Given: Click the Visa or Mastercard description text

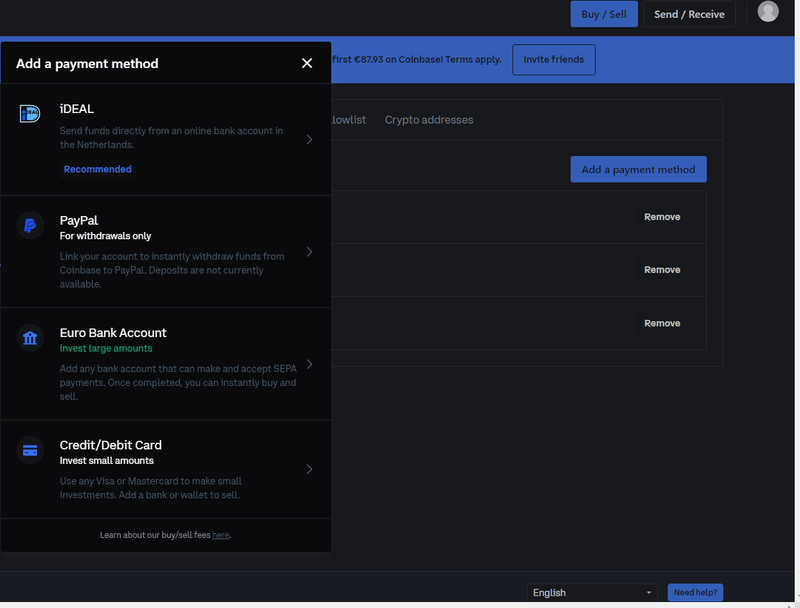Looking at the screenshot, I should 151,488.
